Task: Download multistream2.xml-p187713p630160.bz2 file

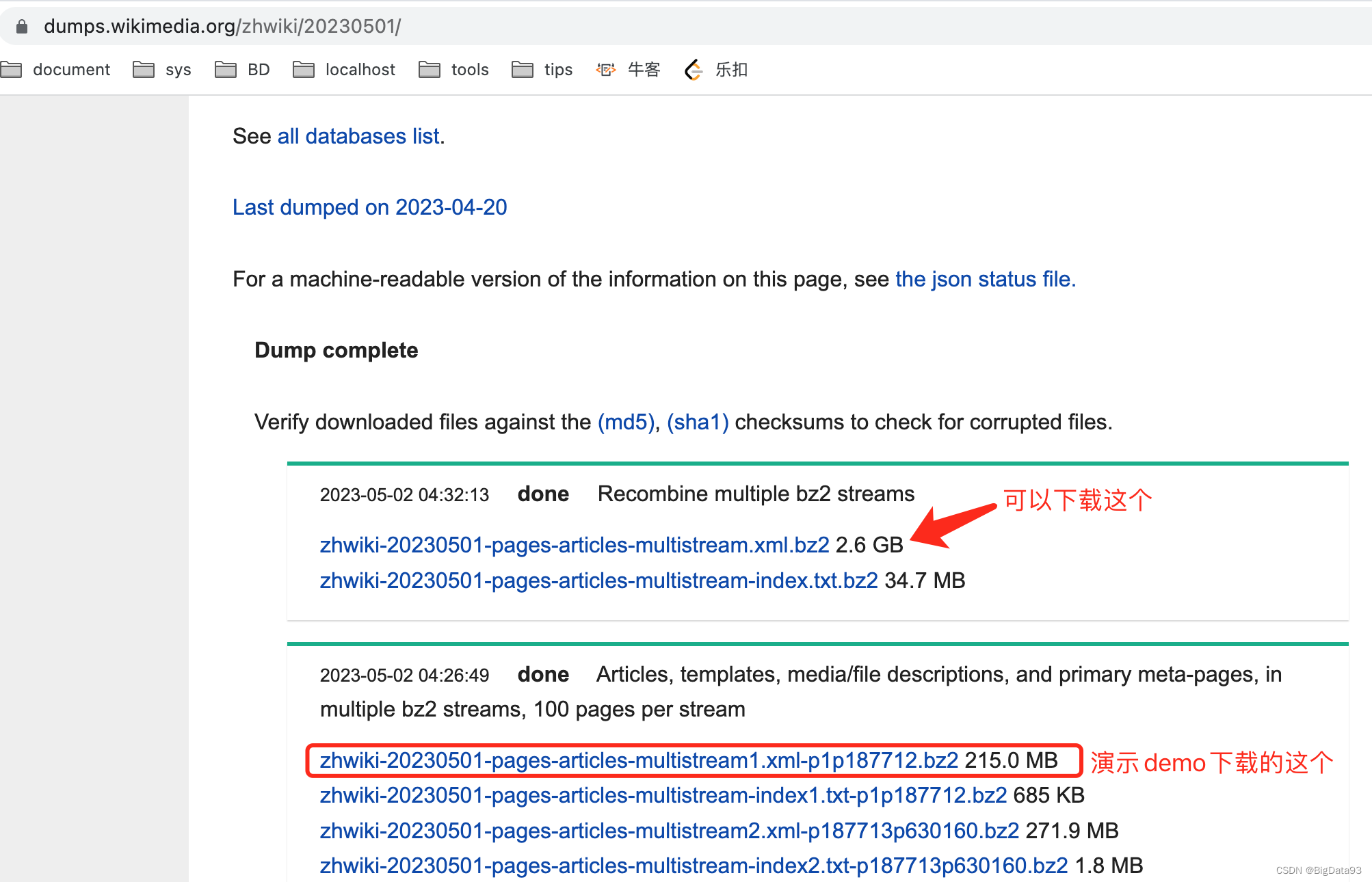Action: point(669,831)
